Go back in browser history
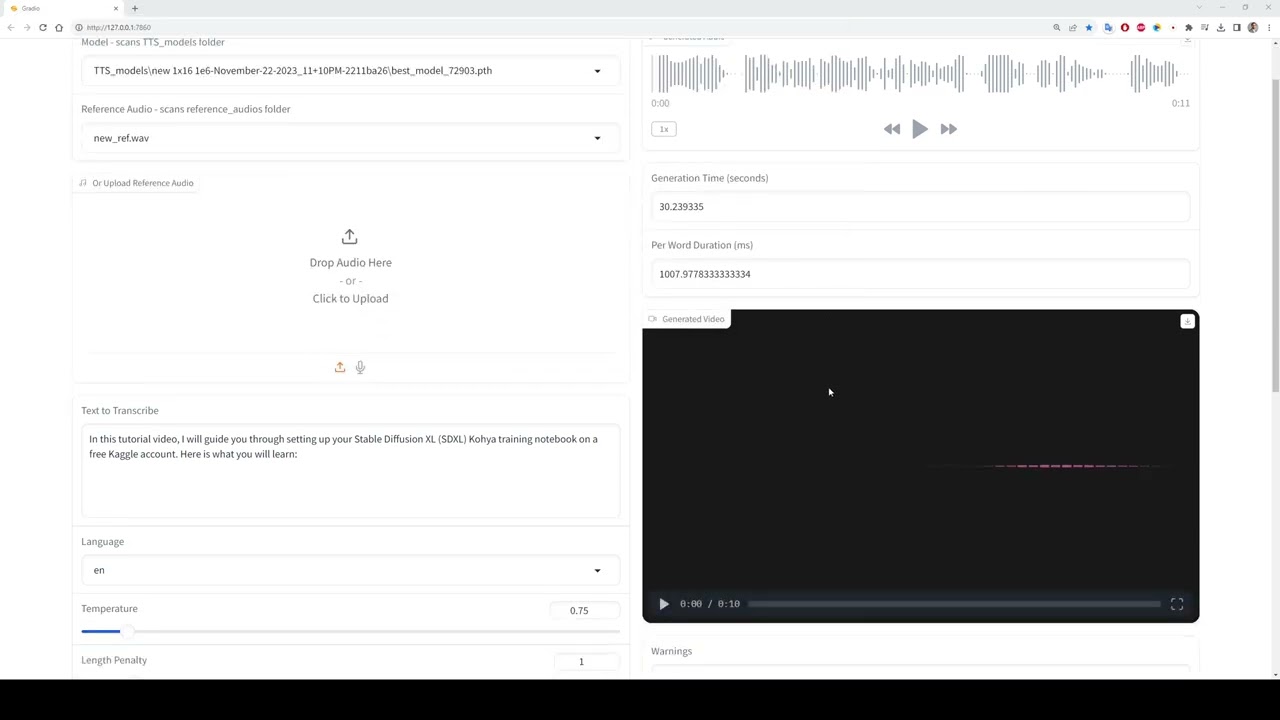The height and width of the screenshot is (720, 1280). pyautogui.click(x=11, y=28)
